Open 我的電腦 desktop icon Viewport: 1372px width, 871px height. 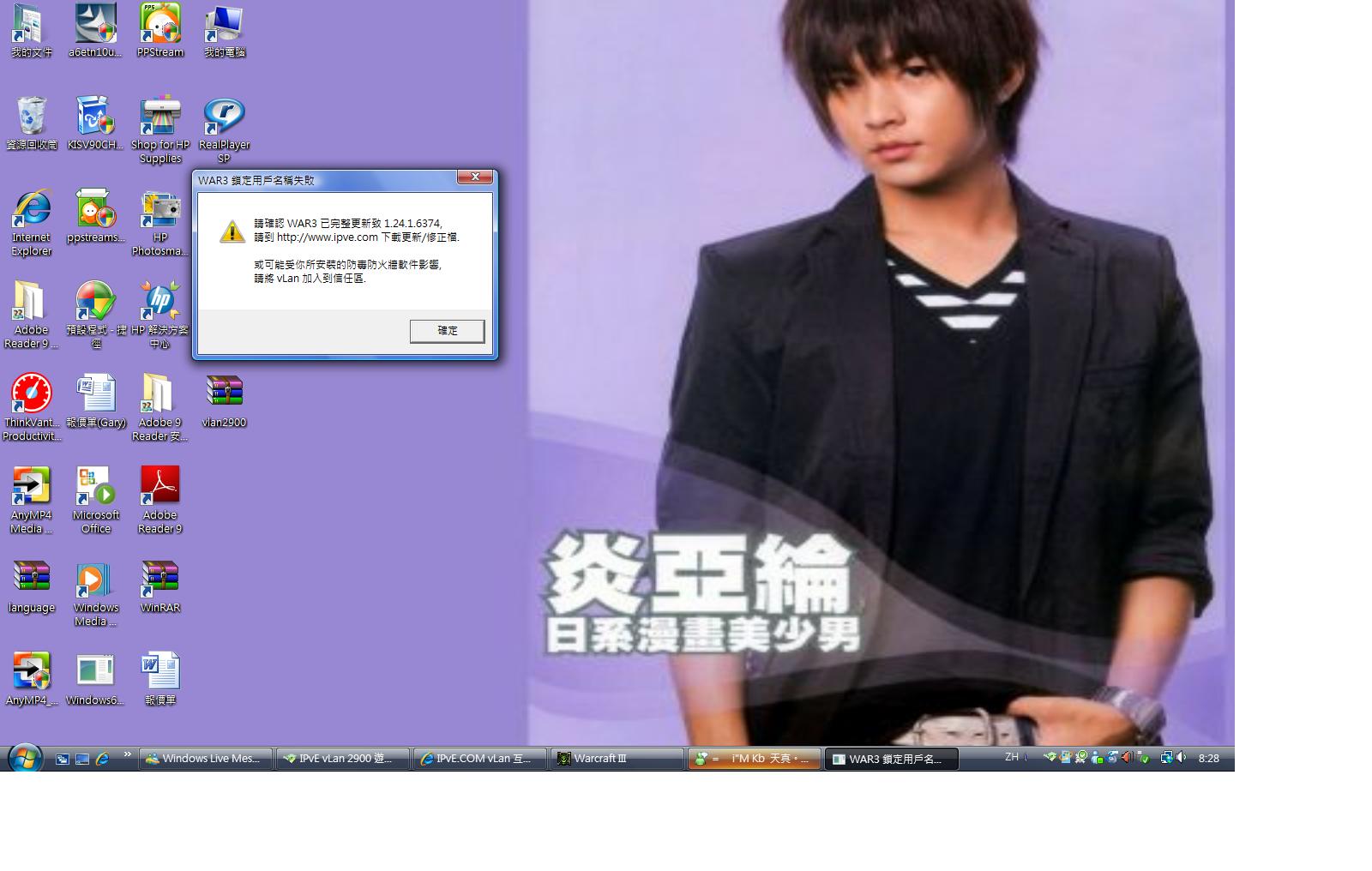[x=225, y=31]
